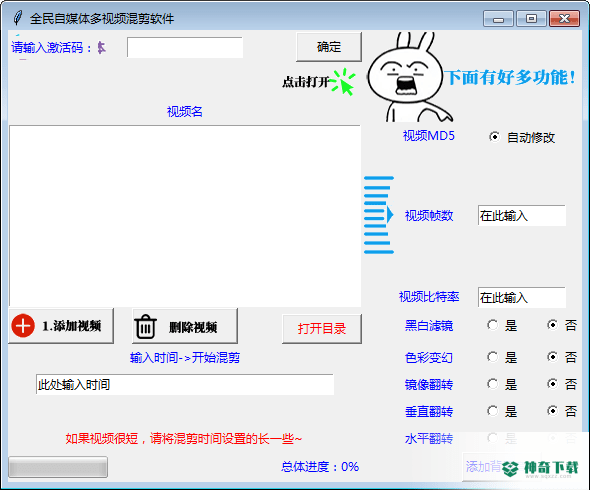Click inside the 视频名 video list box
Image resolution: width=590 pixels, height=490 pixels.
tap(185, 216)
